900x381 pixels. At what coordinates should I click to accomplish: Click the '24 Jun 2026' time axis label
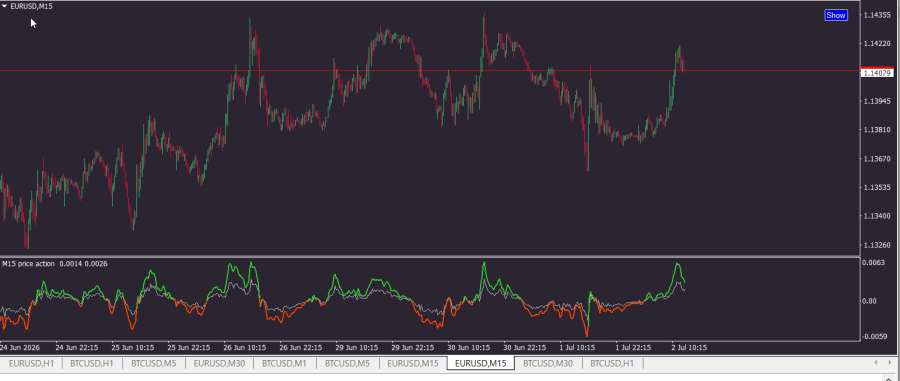pyautogui.click(x=19, y=348)
